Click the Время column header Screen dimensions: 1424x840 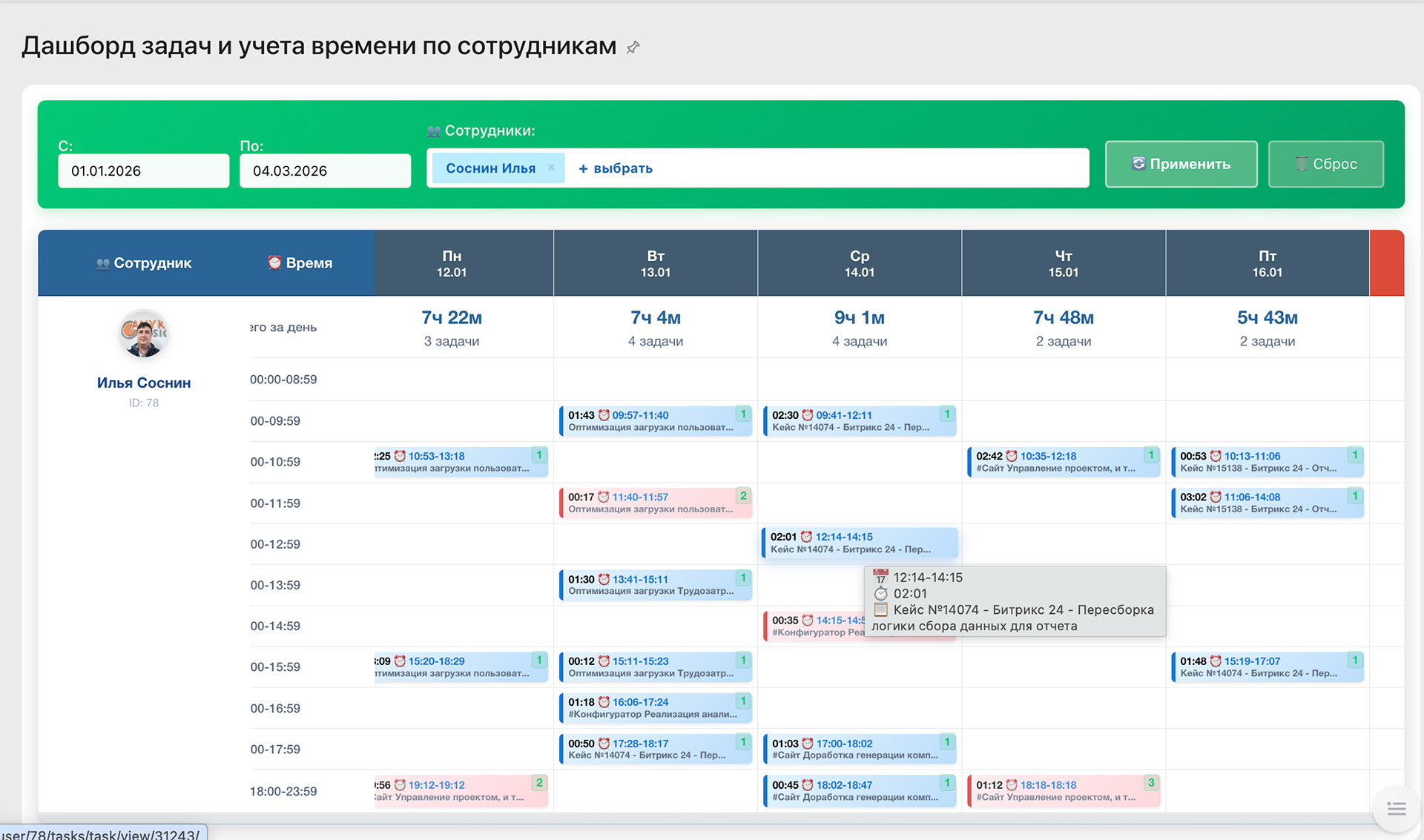tap(300, 263)
